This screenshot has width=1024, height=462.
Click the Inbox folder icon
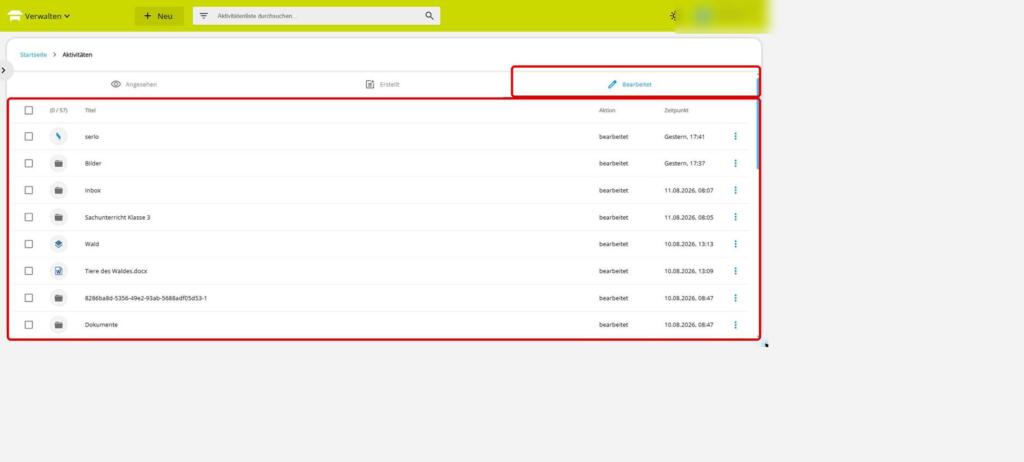coord(58,190)
